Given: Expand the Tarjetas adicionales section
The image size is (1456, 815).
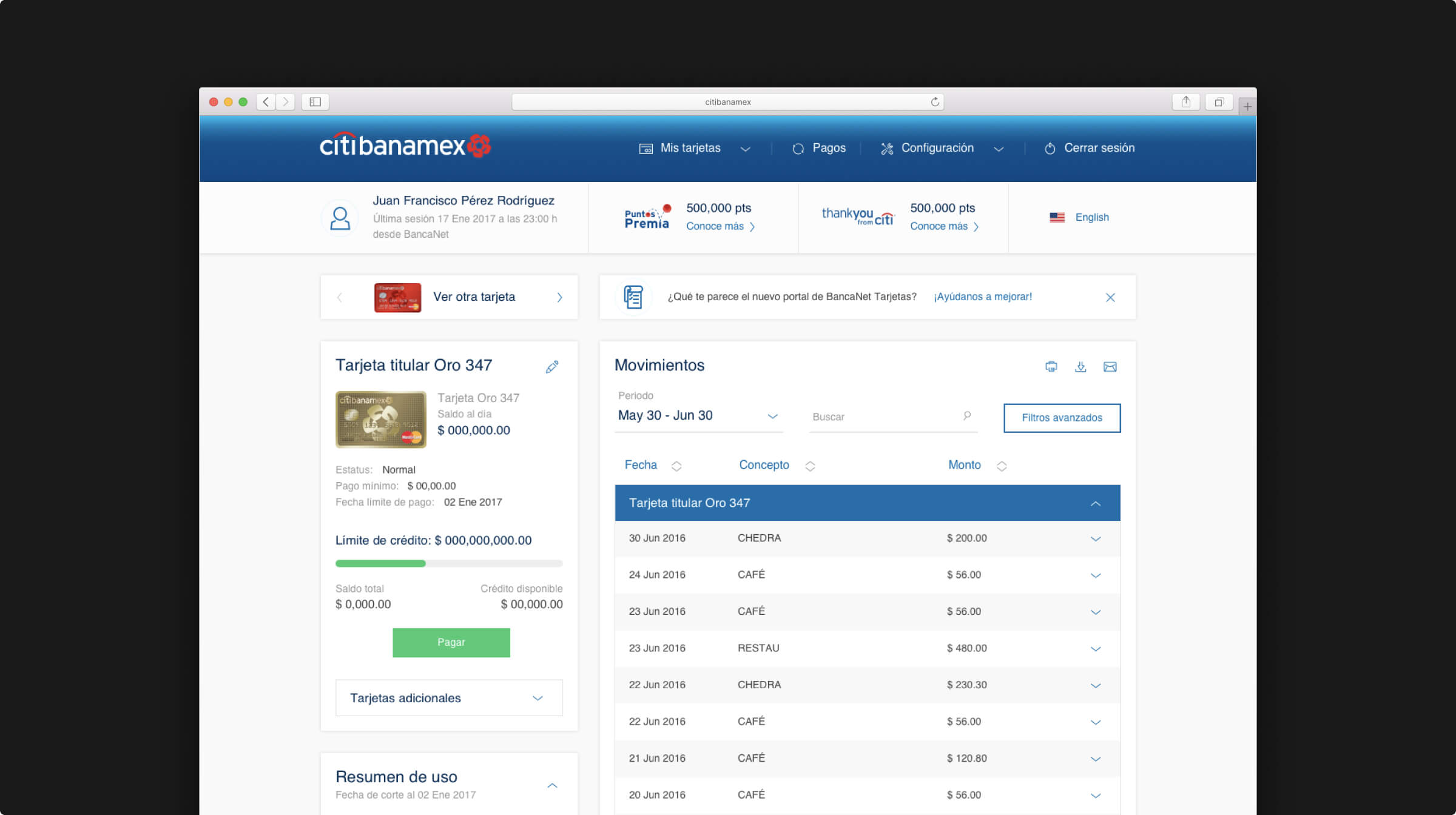Looking at the screenshot, I should [449, 697].
